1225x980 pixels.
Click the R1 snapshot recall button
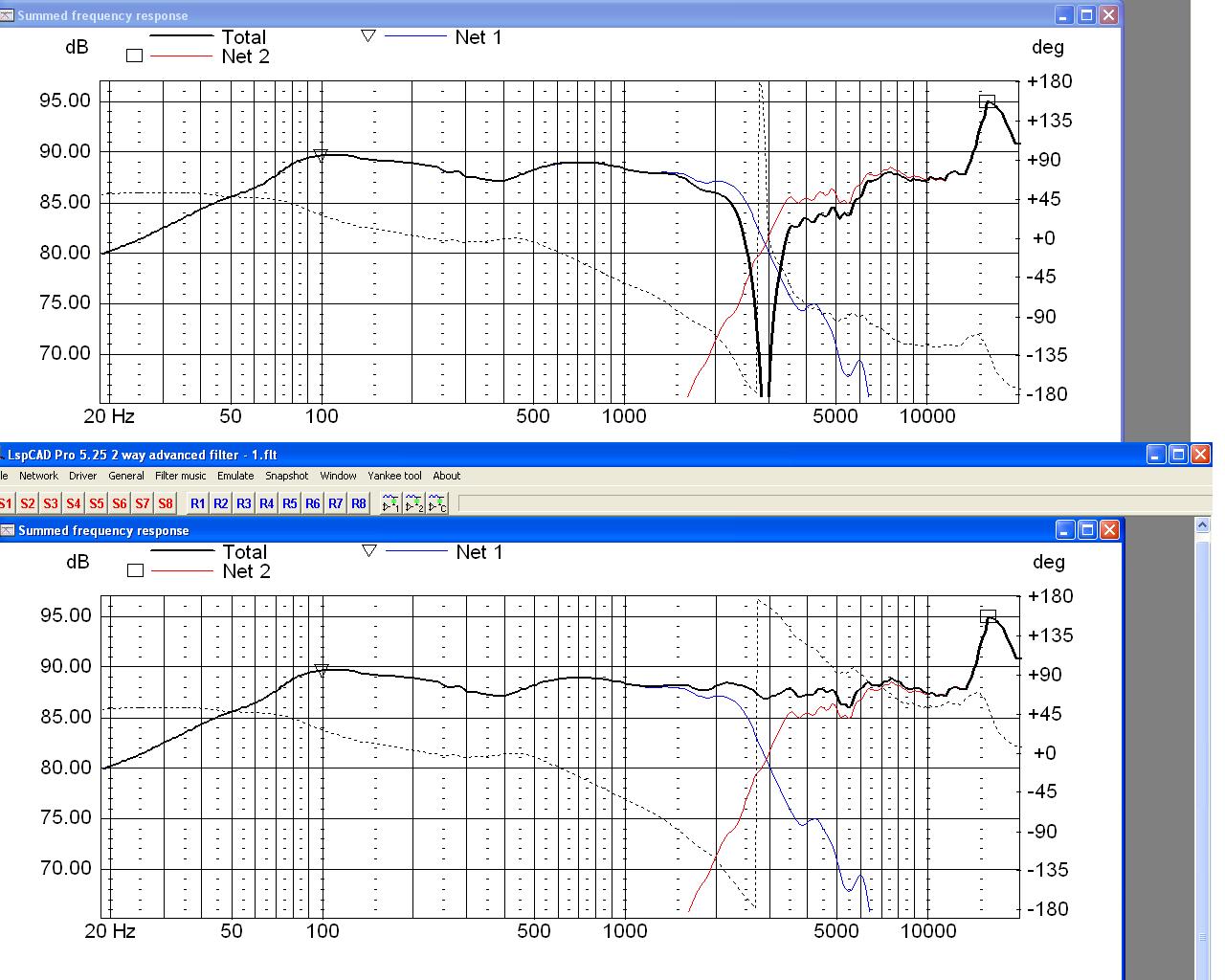pyautogui.click(x=198, y=503)
